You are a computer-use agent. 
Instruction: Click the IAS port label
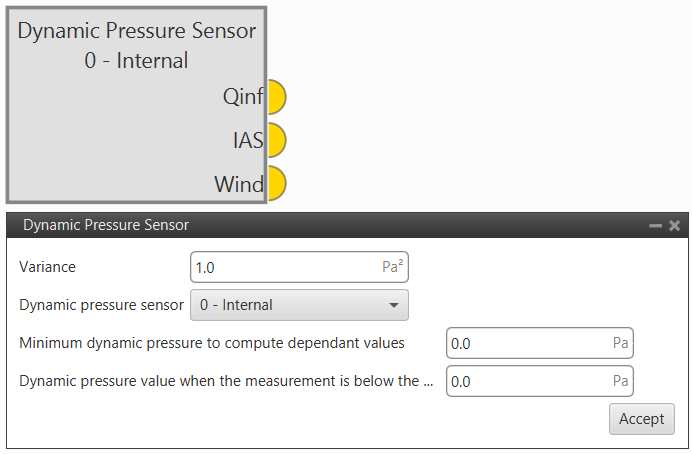point(247,141)
